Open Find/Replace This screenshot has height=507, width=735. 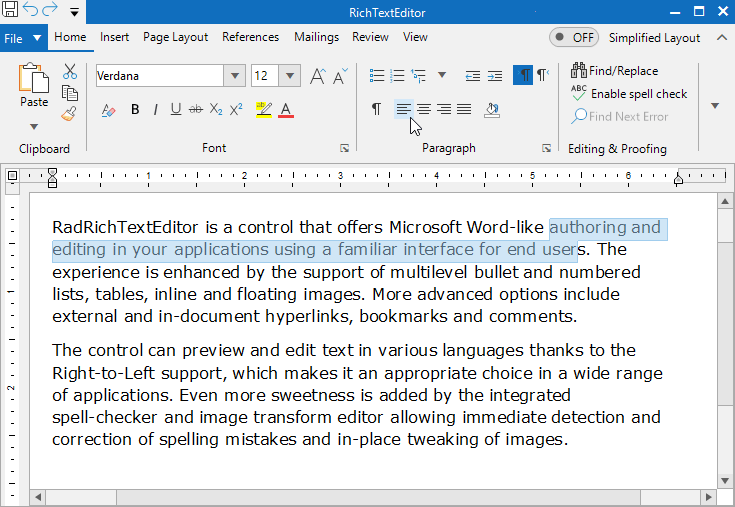tap(615, 71)
